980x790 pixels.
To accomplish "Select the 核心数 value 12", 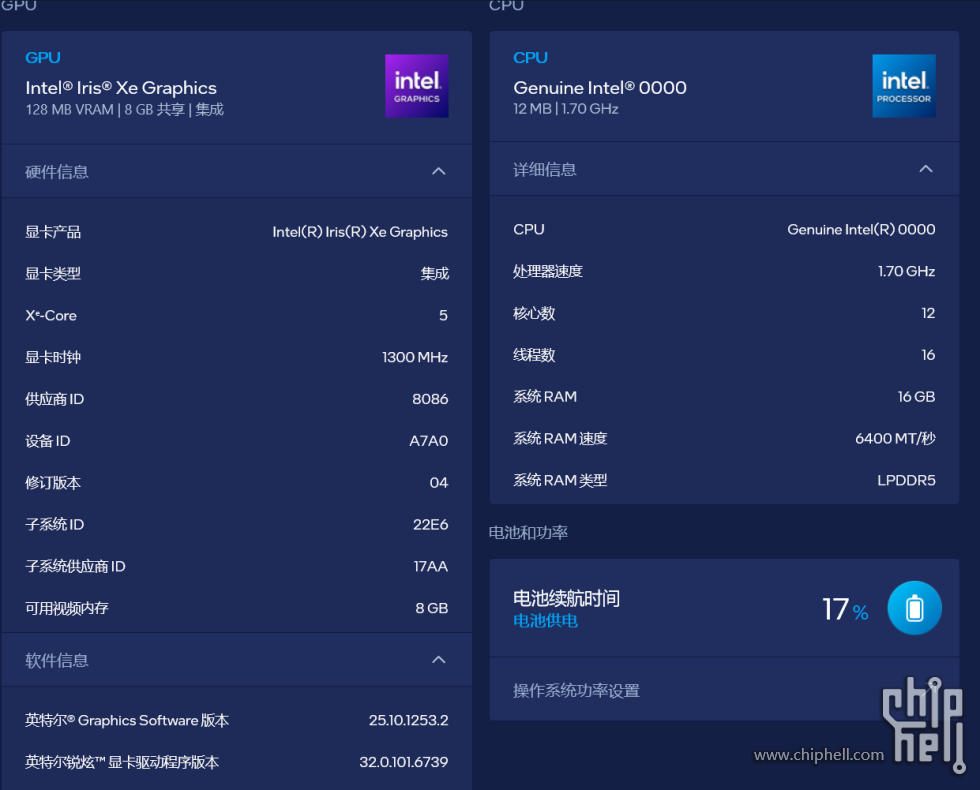I will pyautogui.click(x=928, y=313).
